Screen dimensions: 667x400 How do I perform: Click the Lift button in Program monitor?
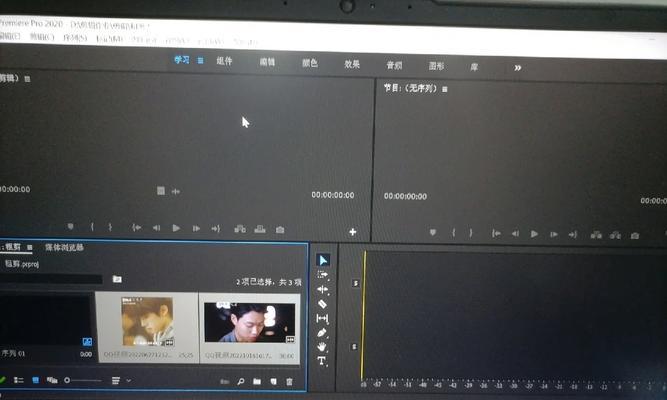click(596, 235)
